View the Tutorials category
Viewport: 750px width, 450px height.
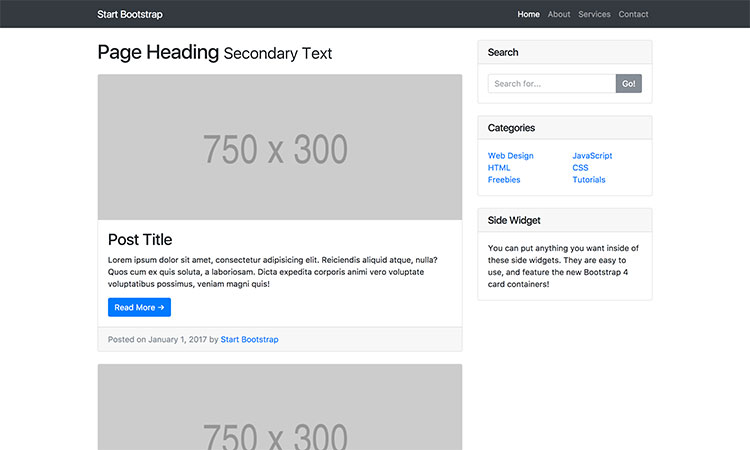[x=589, y=180]
